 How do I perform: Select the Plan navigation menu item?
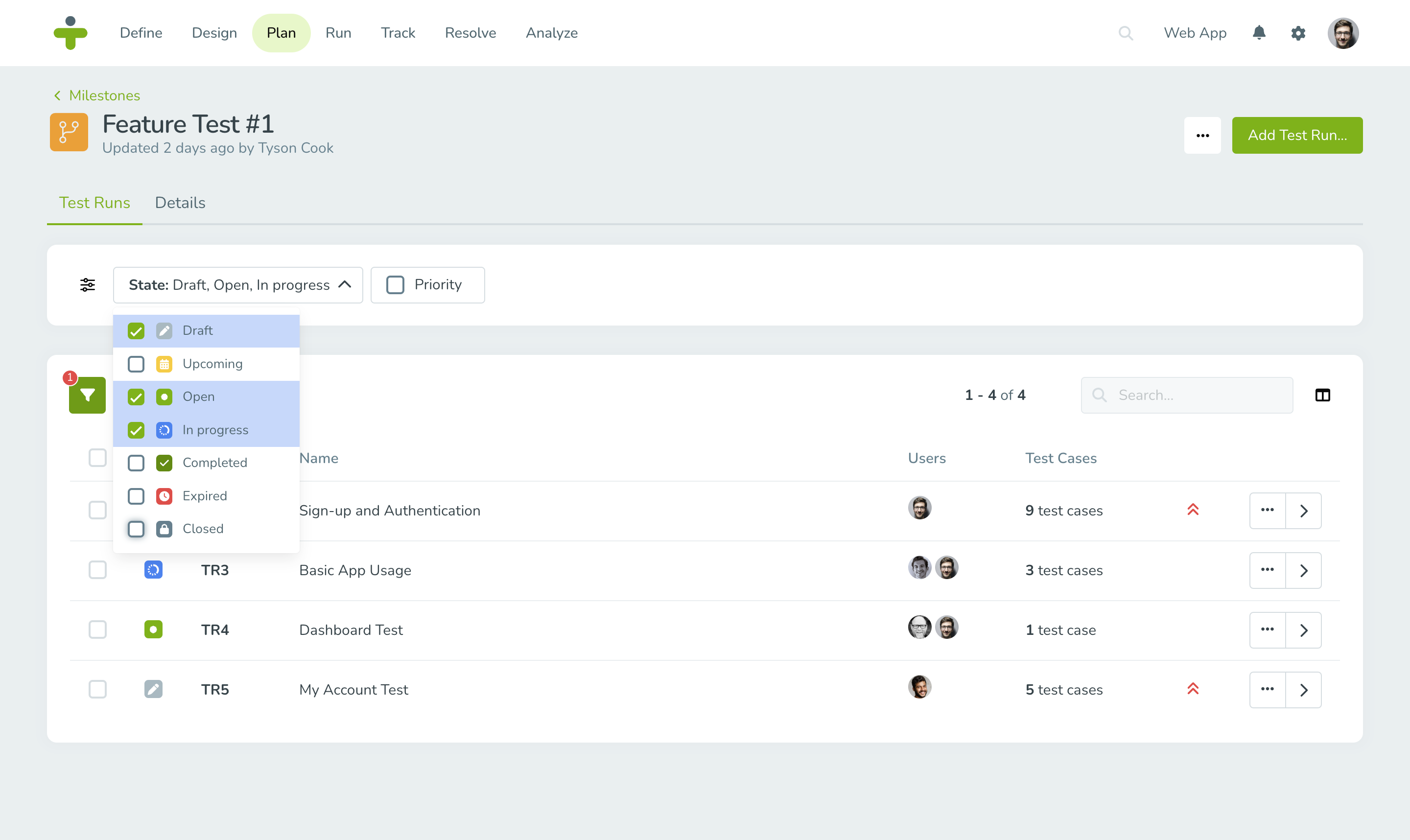(x=281, y=33)
